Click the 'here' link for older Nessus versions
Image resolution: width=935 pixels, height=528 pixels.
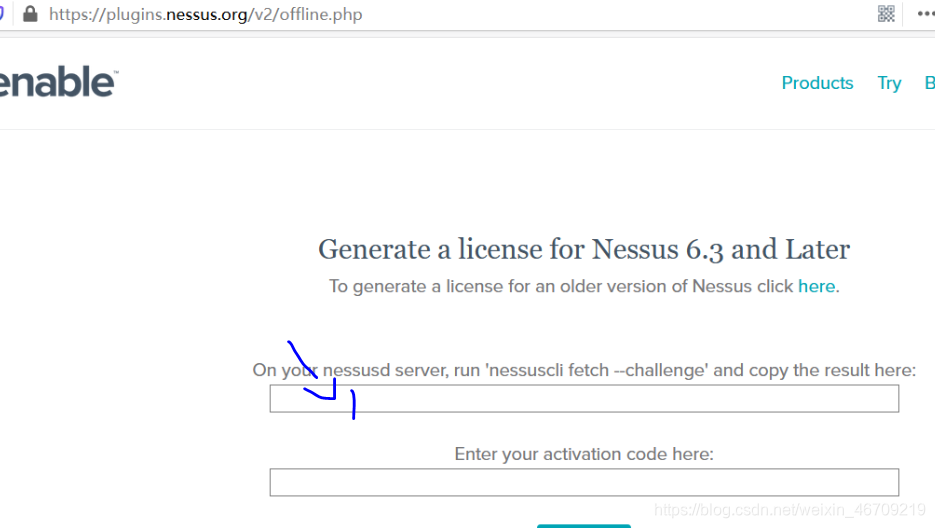816,286
